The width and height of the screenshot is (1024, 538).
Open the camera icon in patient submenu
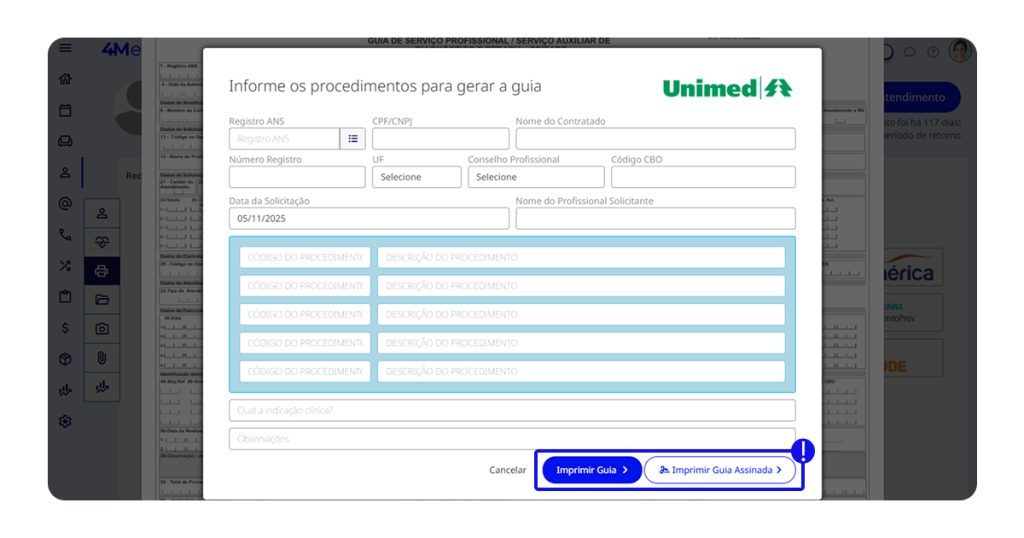pyautogui.click(x=101, y=328)
